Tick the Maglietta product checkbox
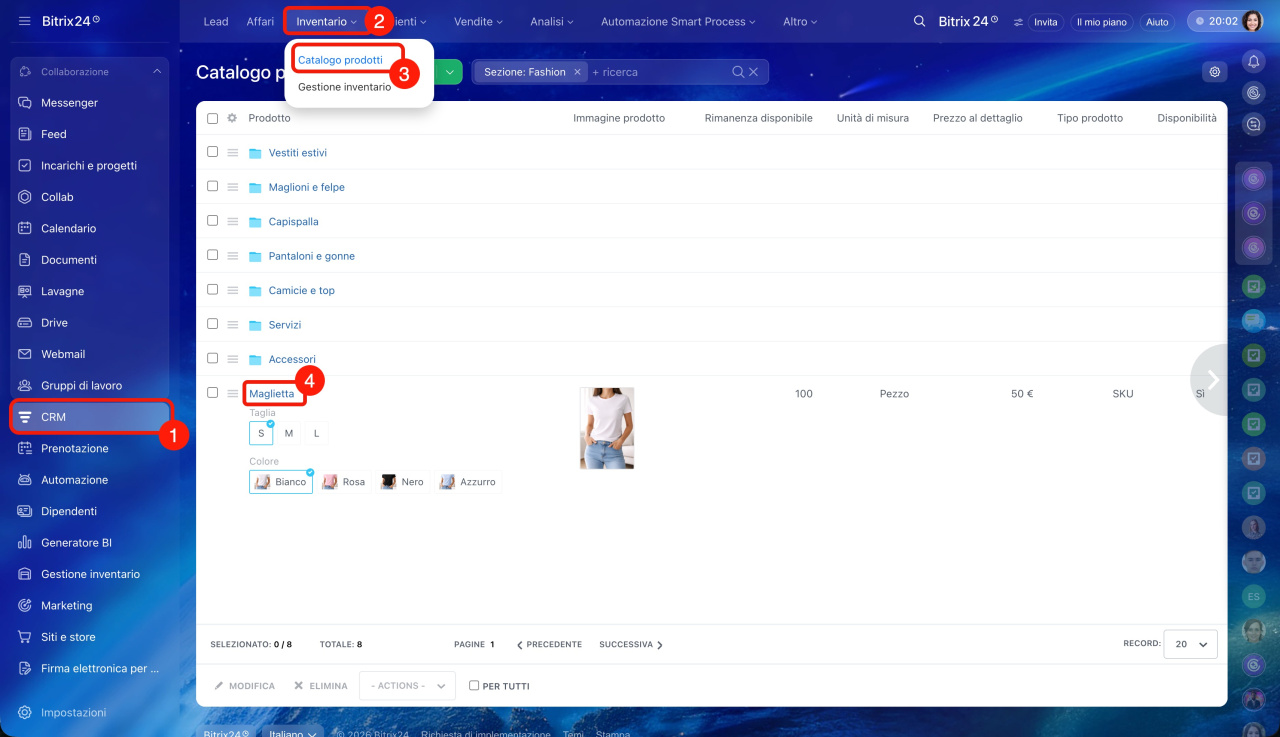This screenshot has height=737, width=1280. tap(212, 393)
